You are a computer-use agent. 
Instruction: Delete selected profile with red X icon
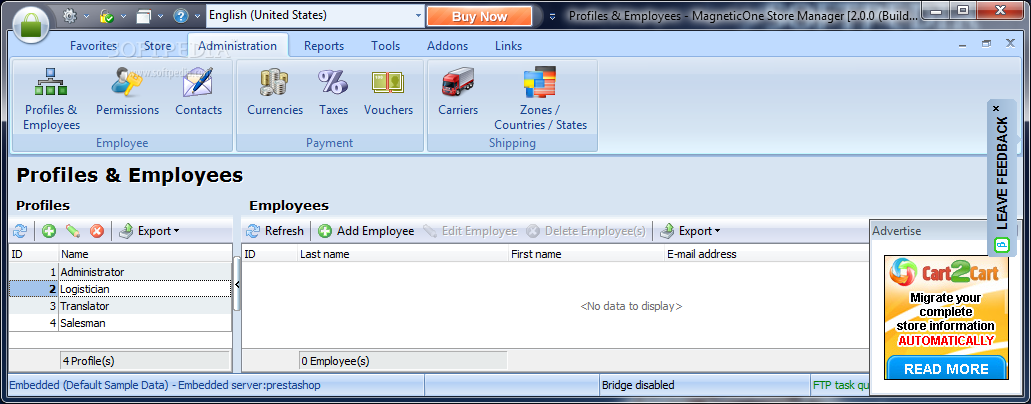coord(97,231)
